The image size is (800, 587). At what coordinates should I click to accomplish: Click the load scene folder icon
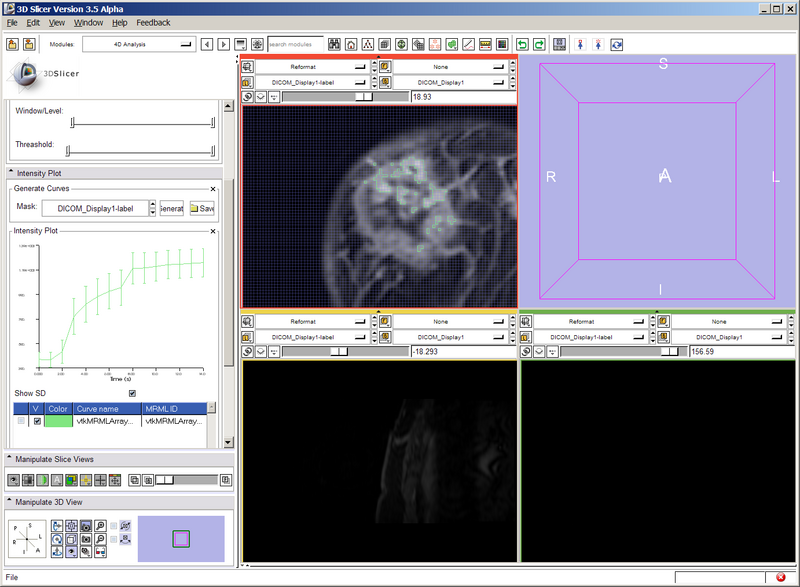click(x=14, y=44)
